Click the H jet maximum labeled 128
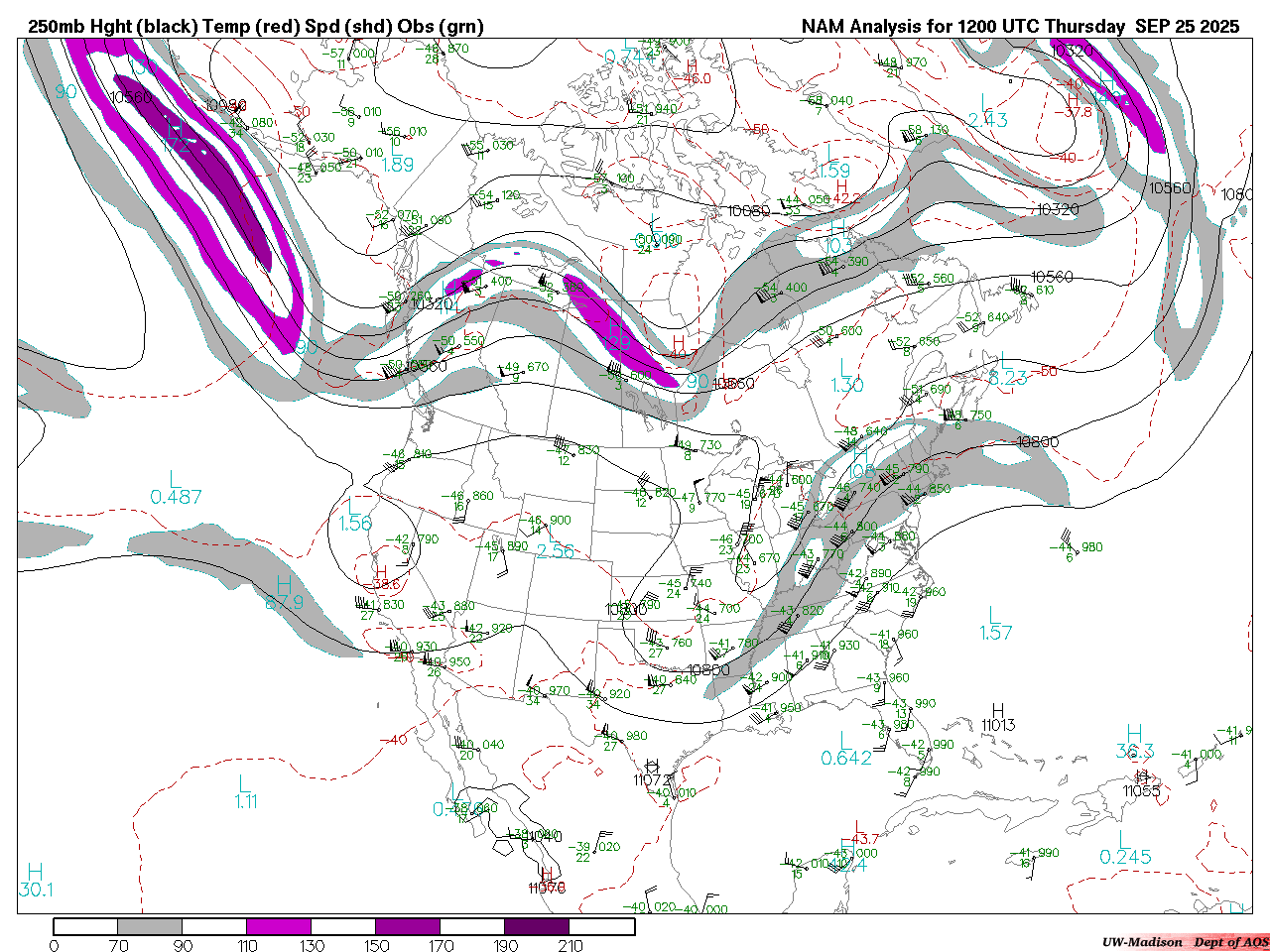This screenshot has width=1270, height=952. click(616, 328)
